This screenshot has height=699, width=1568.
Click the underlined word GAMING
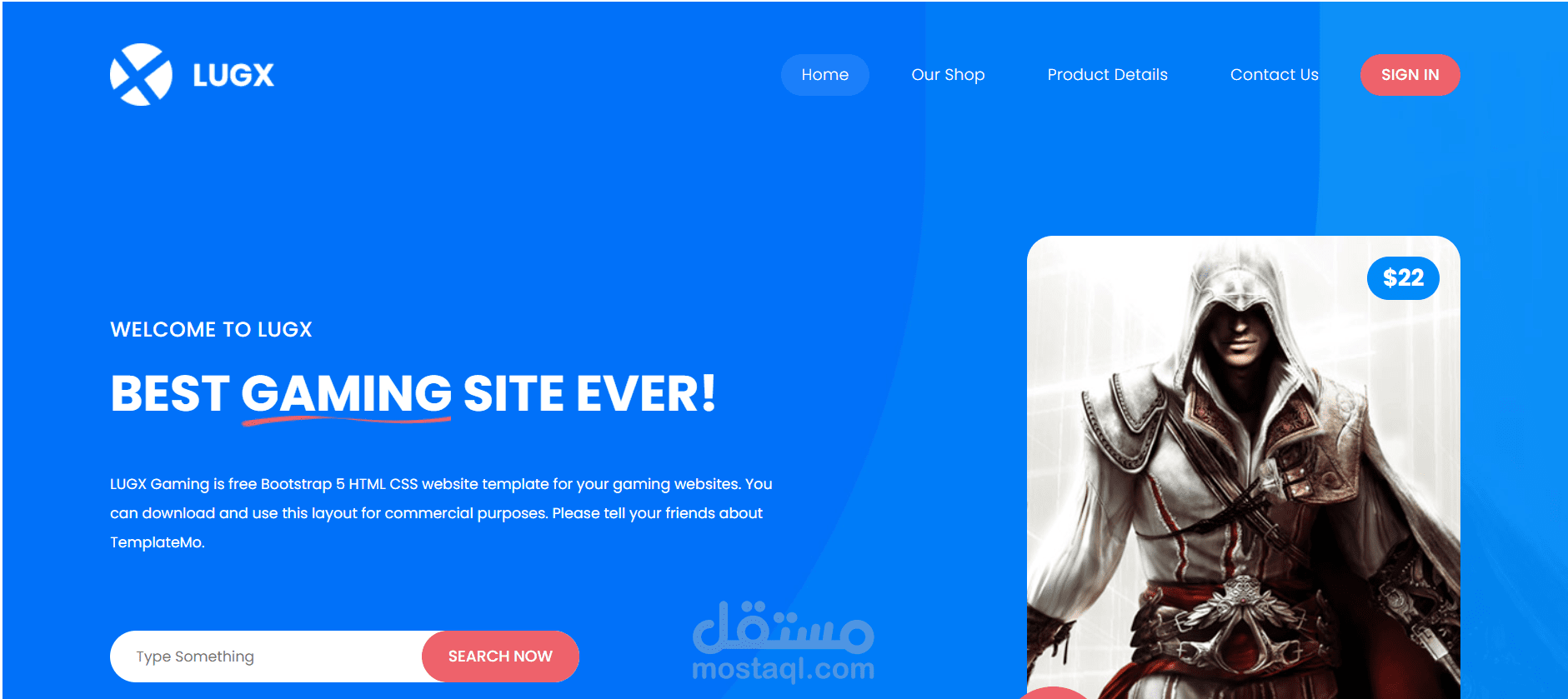(346, 393)
